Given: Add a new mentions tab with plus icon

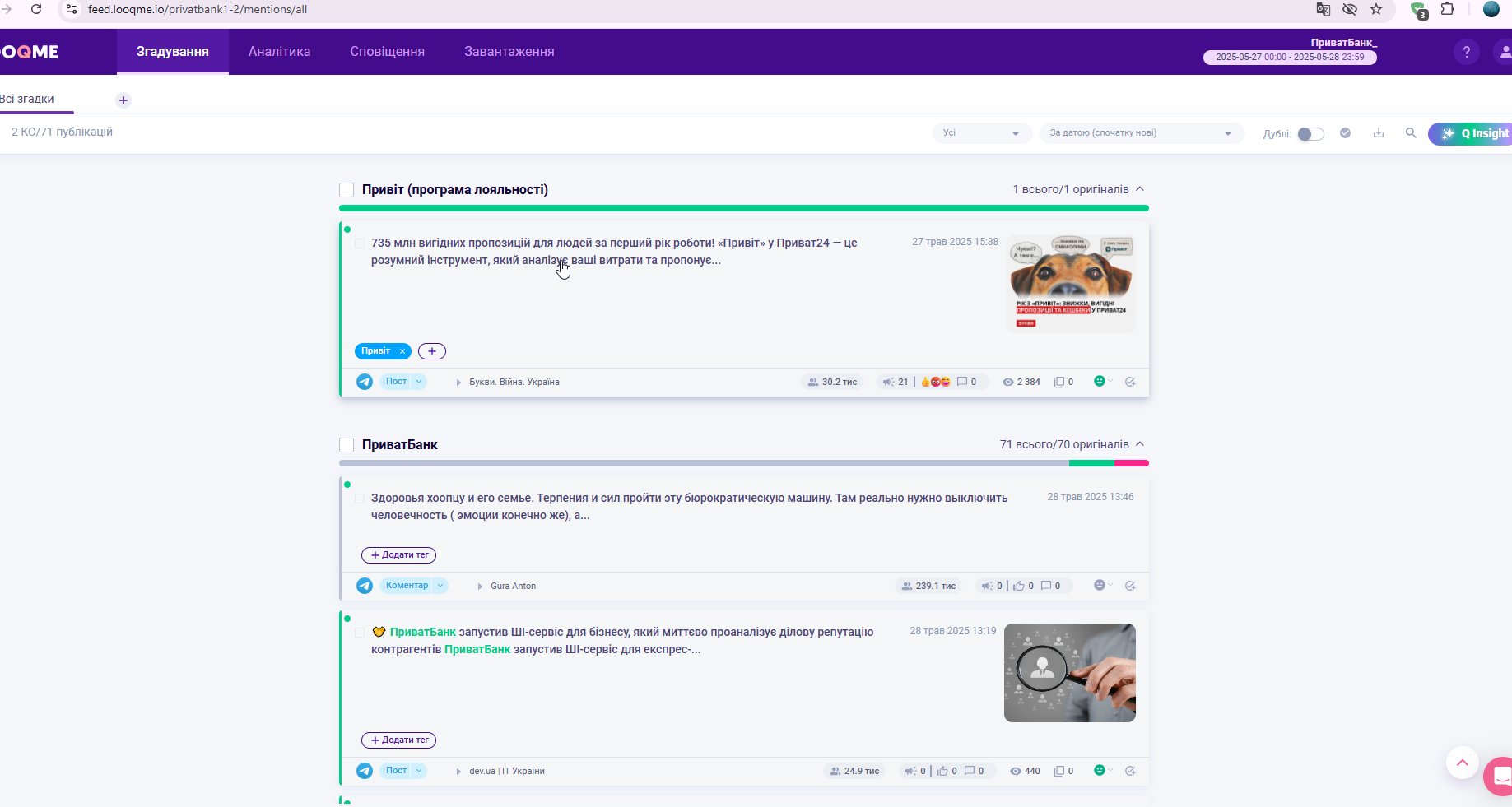Looking at the screenshot, I should coord(123,100).
